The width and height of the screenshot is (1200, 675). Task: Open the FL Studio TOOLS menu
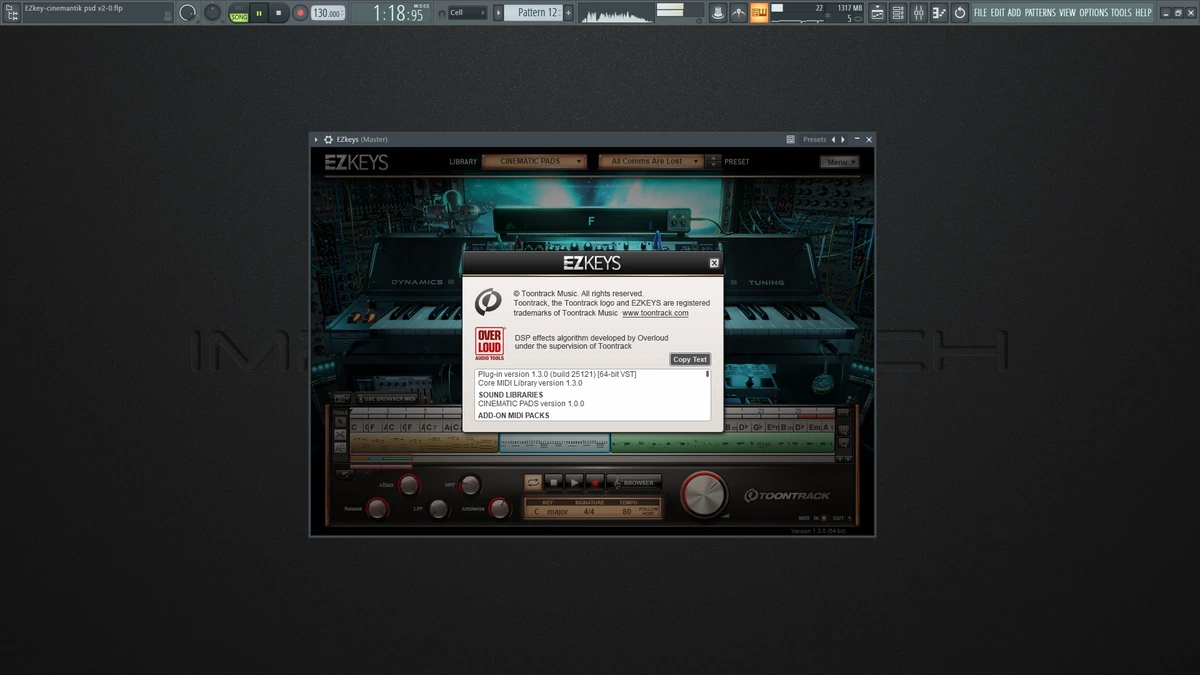(x=1121, y=13)
